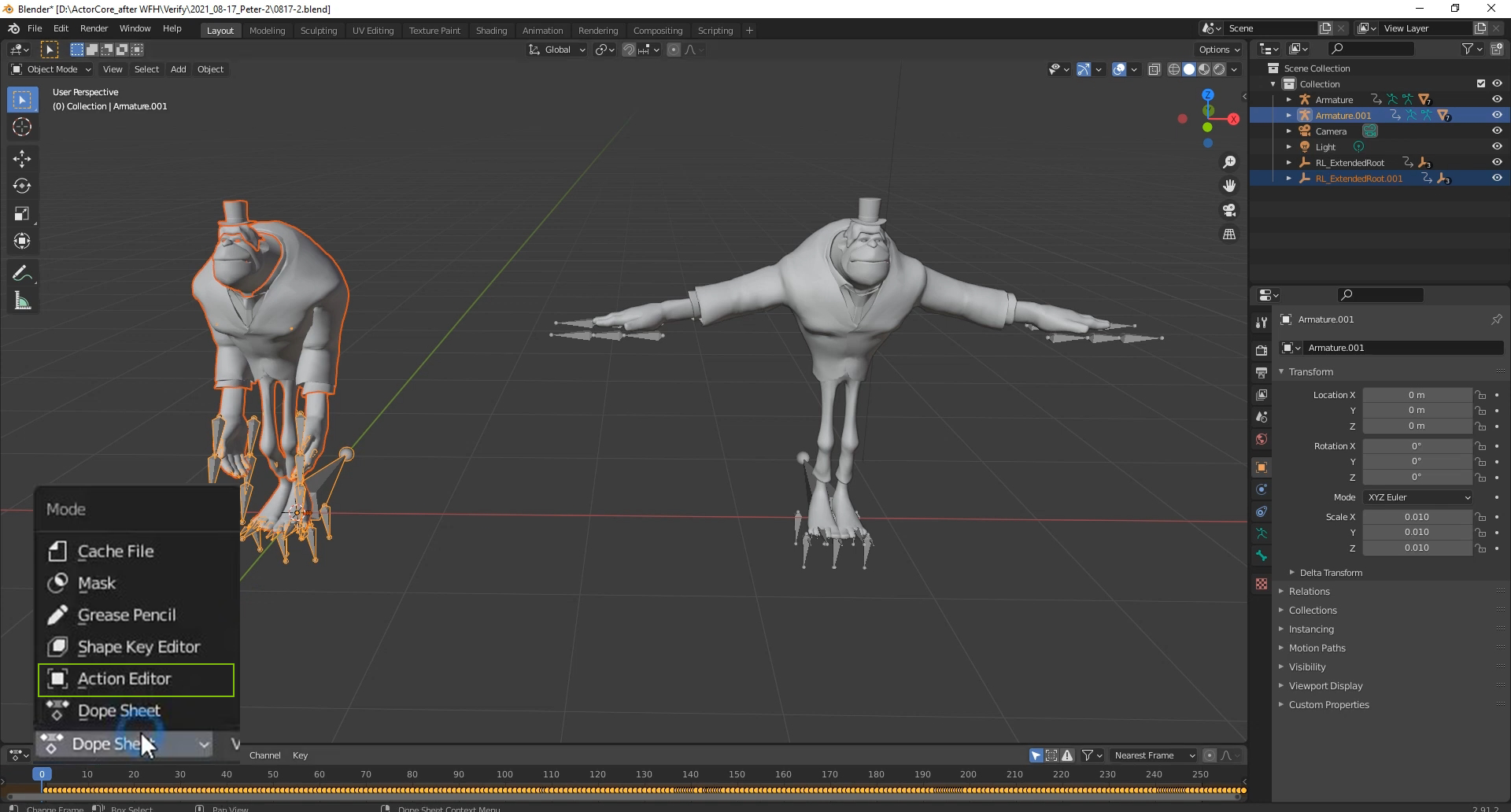Open the Tool properties tab
The image size is (1511, 812).
1262,323
